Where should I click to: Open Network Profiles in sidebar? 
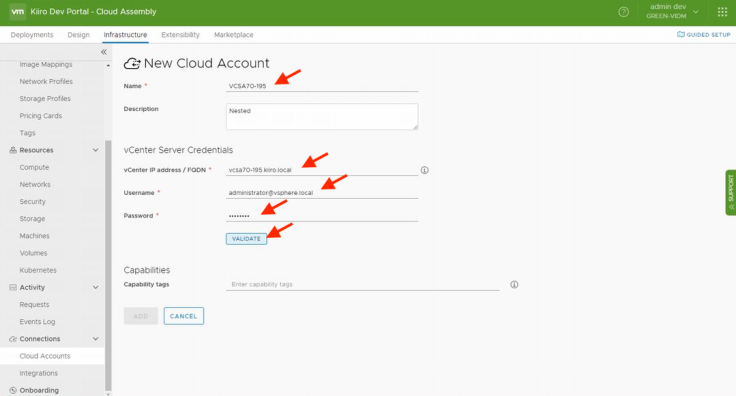click(x=46, y=82)
